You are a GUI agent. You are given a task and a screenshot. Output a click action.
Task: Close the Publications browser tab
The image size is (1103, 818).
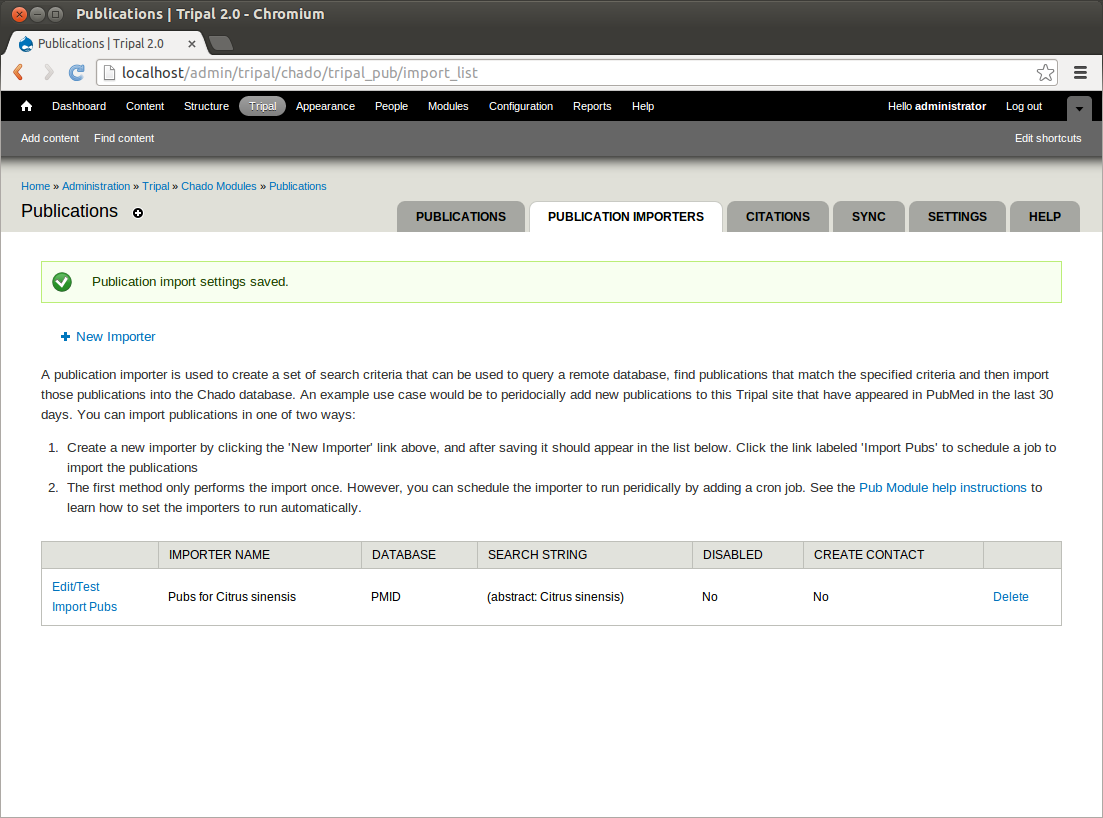tap(192, 44)
